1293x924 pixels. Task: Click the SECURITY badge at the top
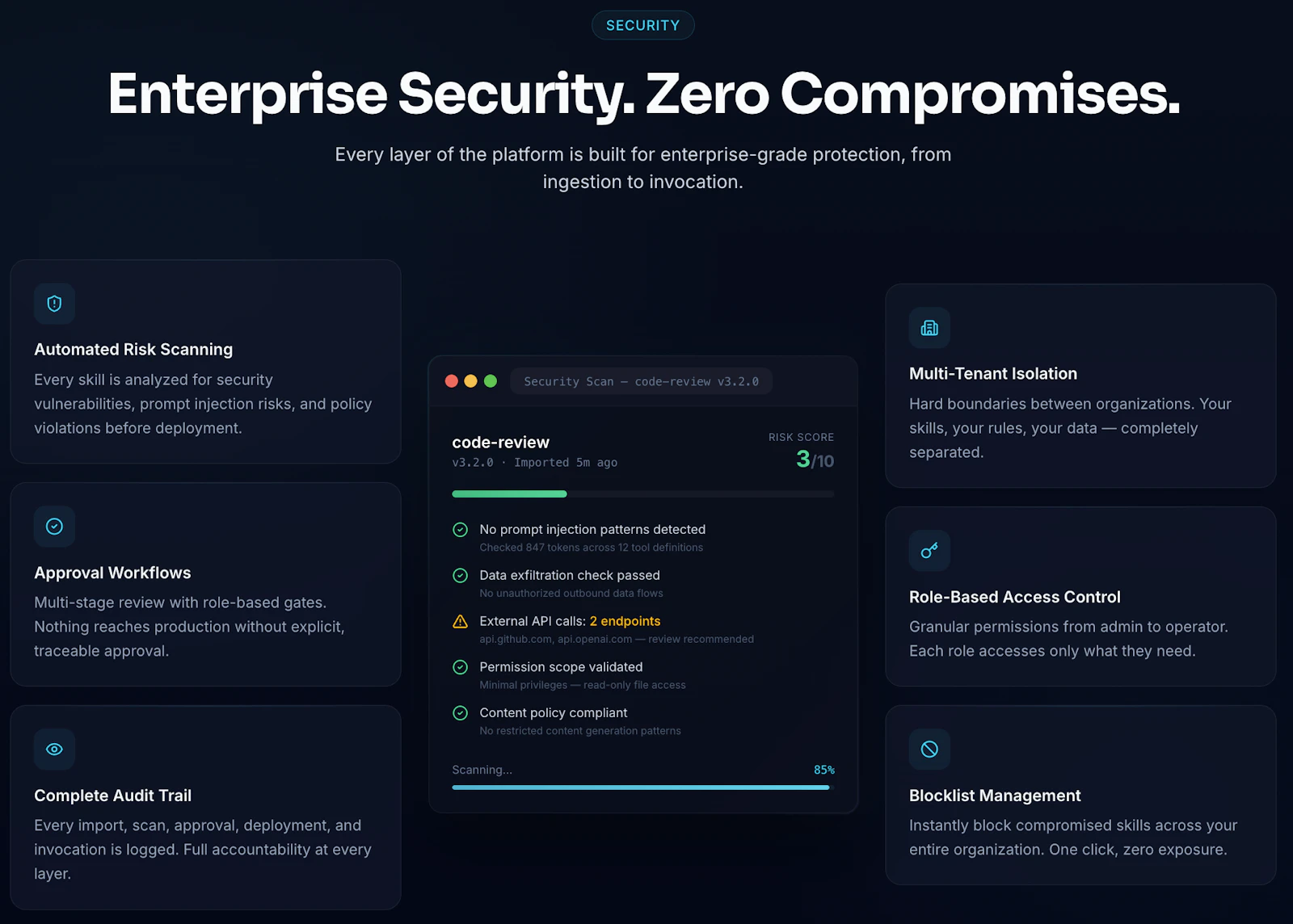643,25
